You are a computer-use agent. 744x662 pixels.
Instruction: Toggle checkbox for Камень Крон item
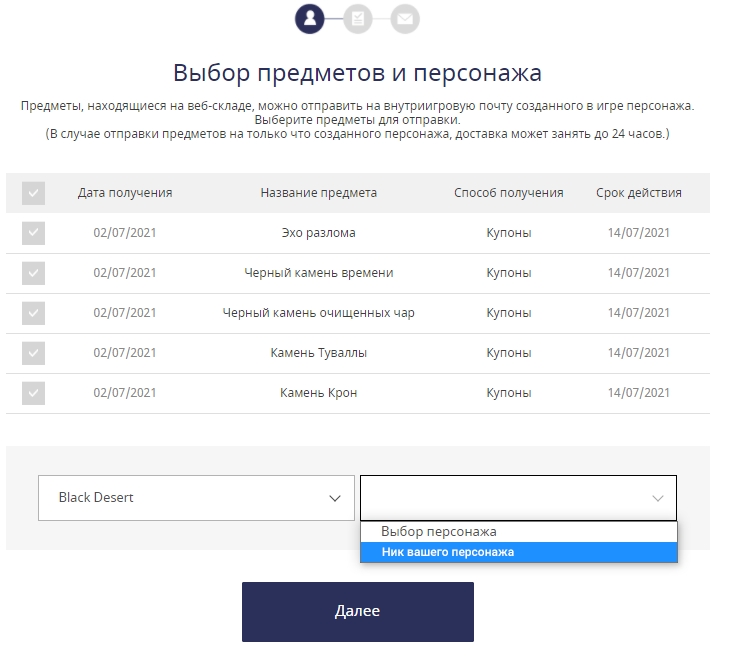34,393
